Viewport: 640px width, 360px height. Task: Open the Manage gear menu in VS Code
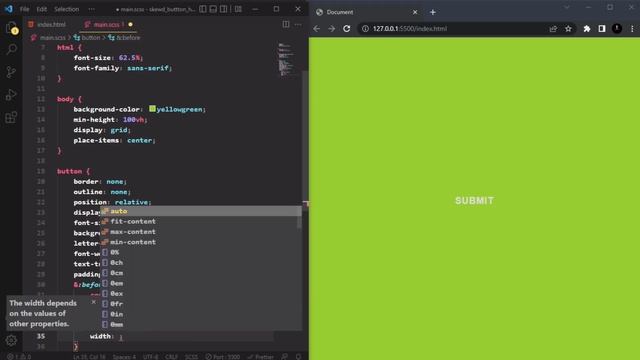(11, 340)
